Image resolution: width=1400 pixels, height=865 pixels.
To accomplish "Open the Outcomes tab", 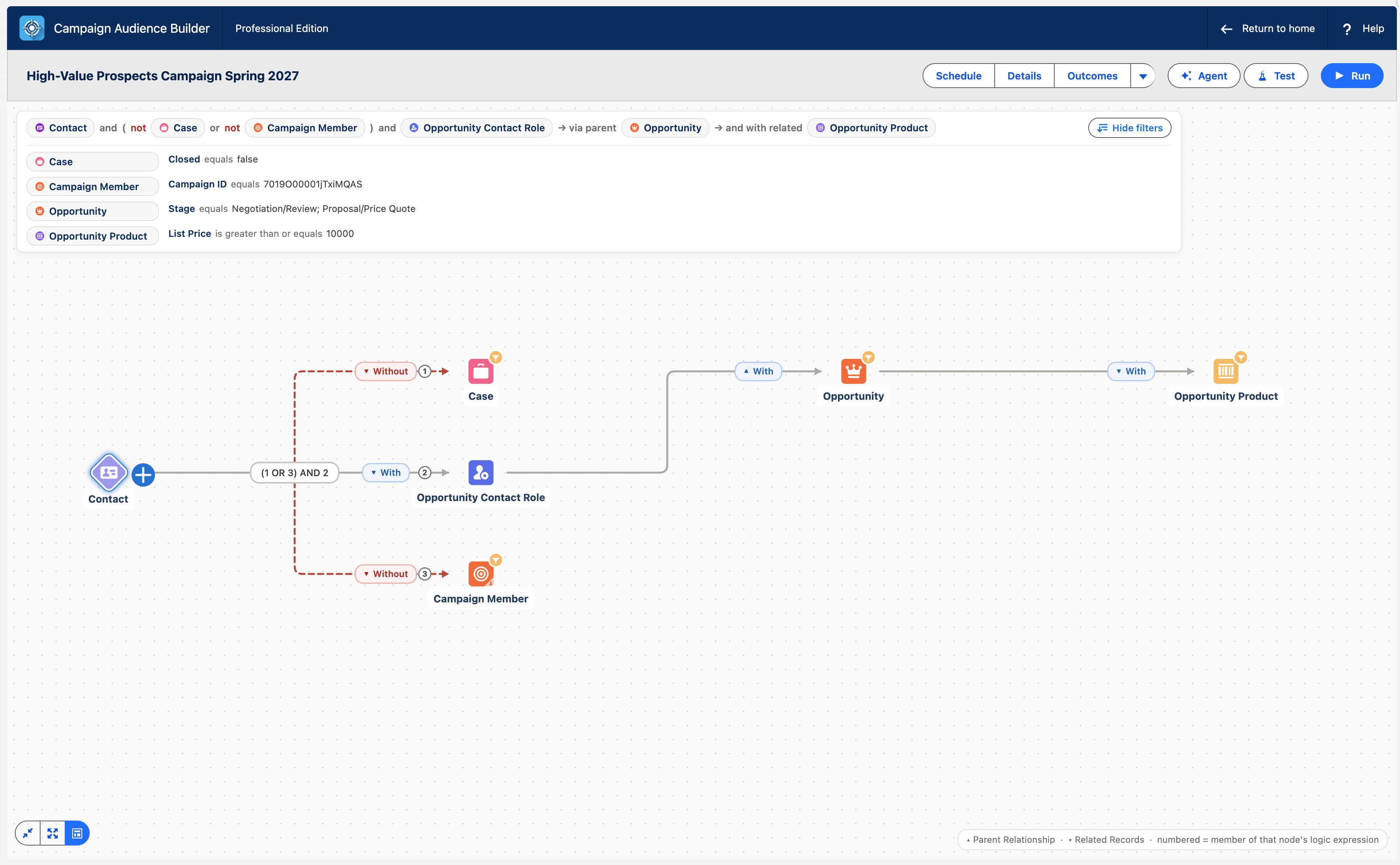I will 1092,76.
